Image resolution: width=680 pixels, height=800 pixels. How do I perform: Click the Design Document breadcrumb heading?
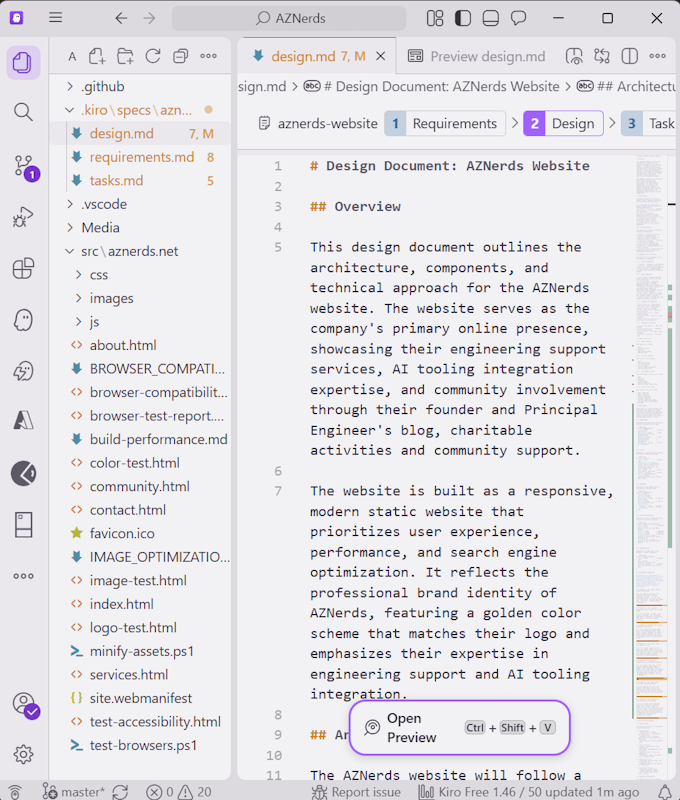tap(432, 87)
